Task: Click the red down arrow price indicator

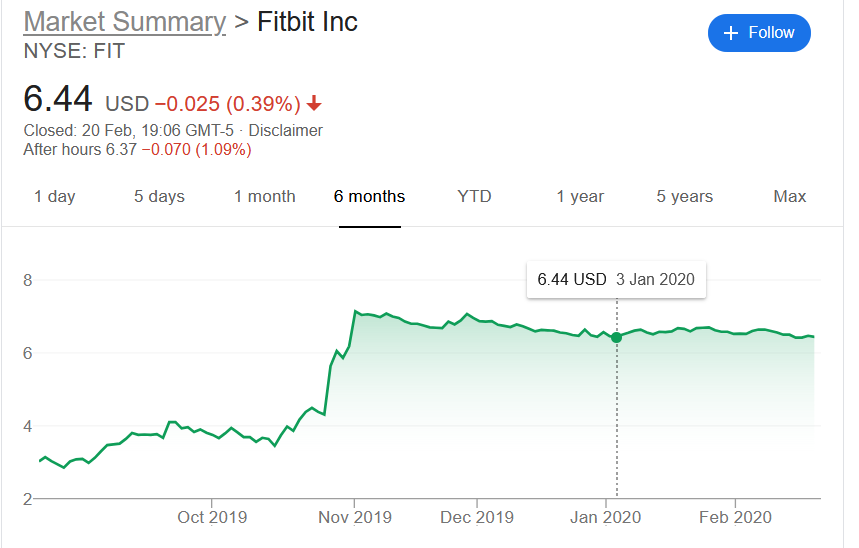Action: [x=314, y=104]
